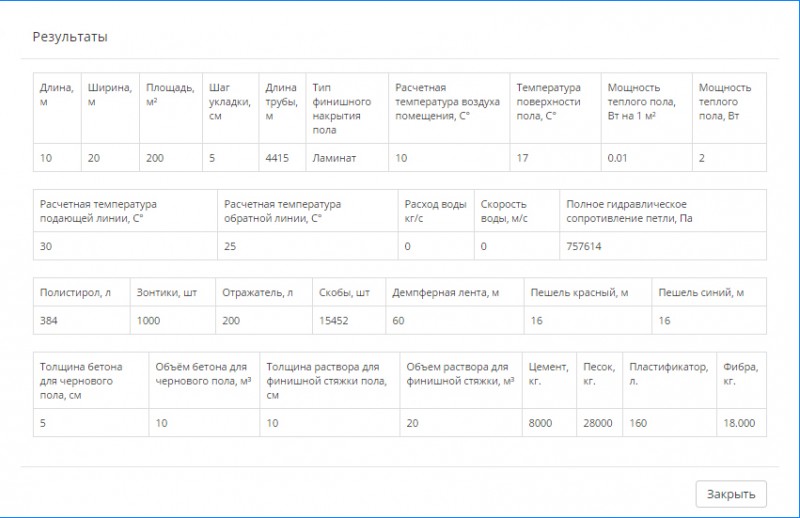Click the return line temperature value 25
Screen dimensions: 800x518
coord(230,246)
